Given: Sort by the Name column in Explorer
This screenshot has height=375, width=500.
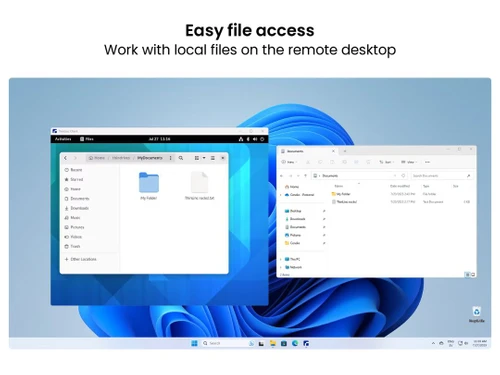Looking at the screenshot, I should coord(339,186).
